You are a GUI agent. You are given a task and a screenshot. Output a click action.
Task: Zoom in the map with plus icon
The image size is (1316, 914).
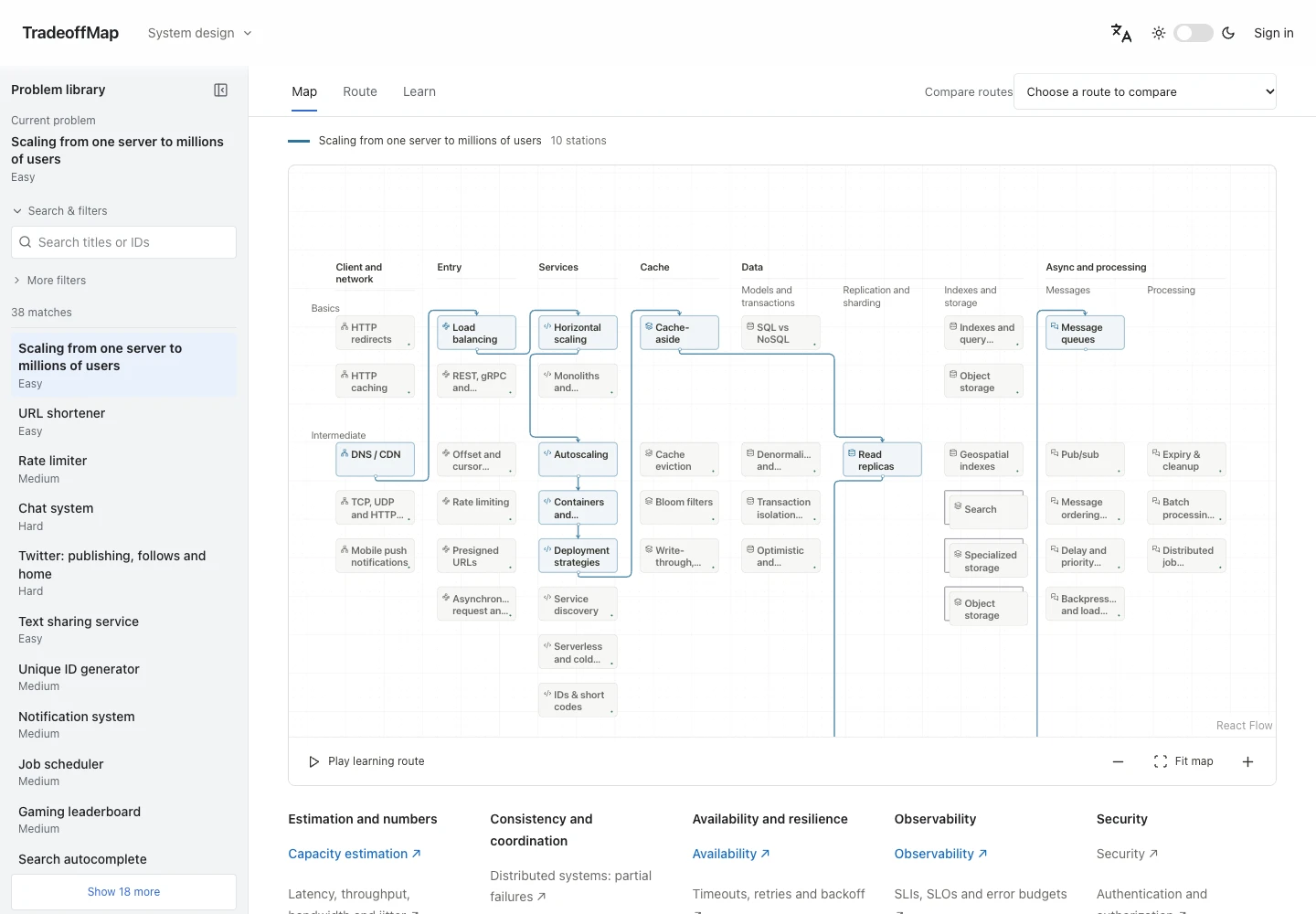click(1247, 761)
